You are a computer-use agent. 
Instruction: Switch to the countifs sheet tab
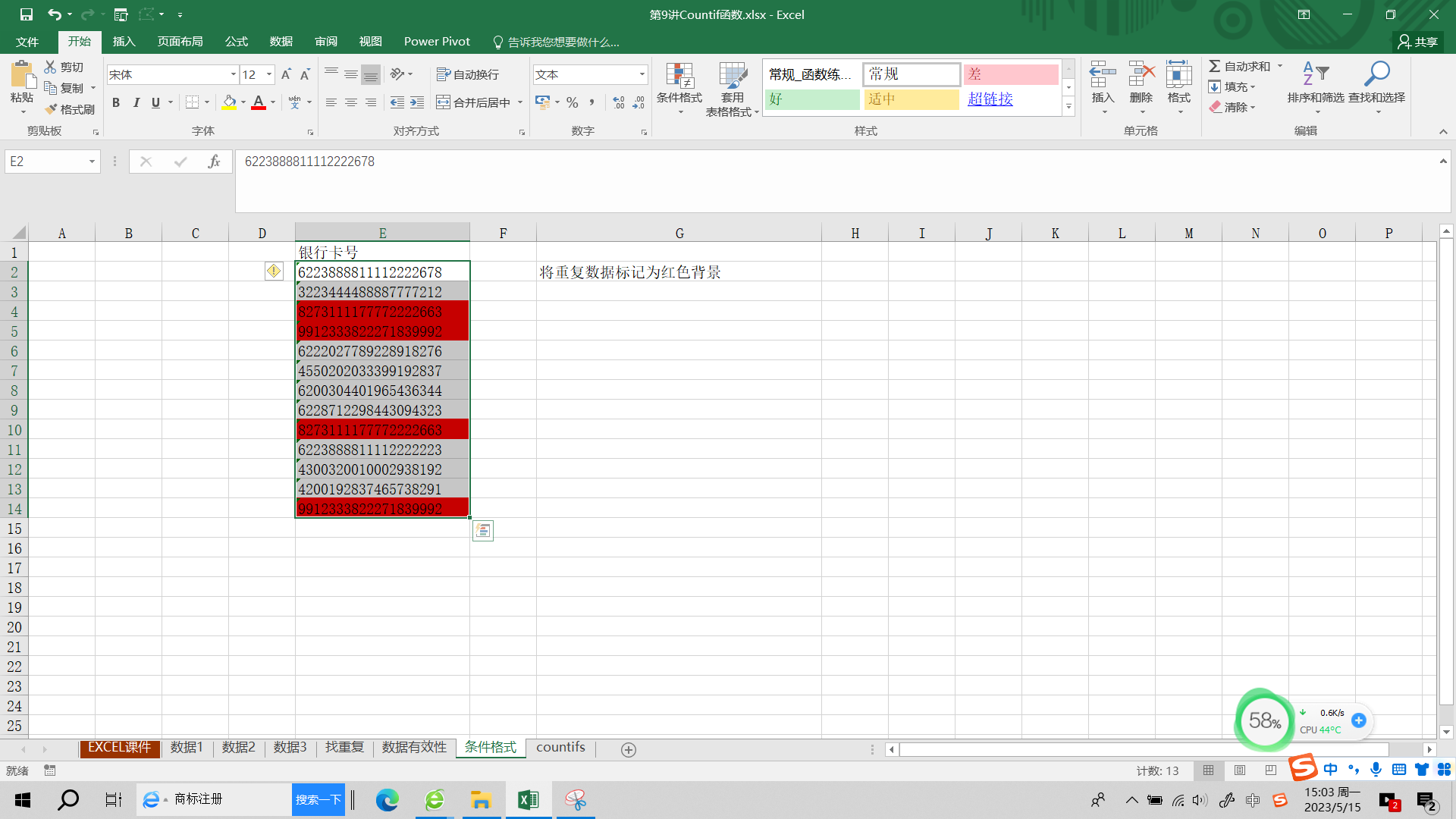560,748
